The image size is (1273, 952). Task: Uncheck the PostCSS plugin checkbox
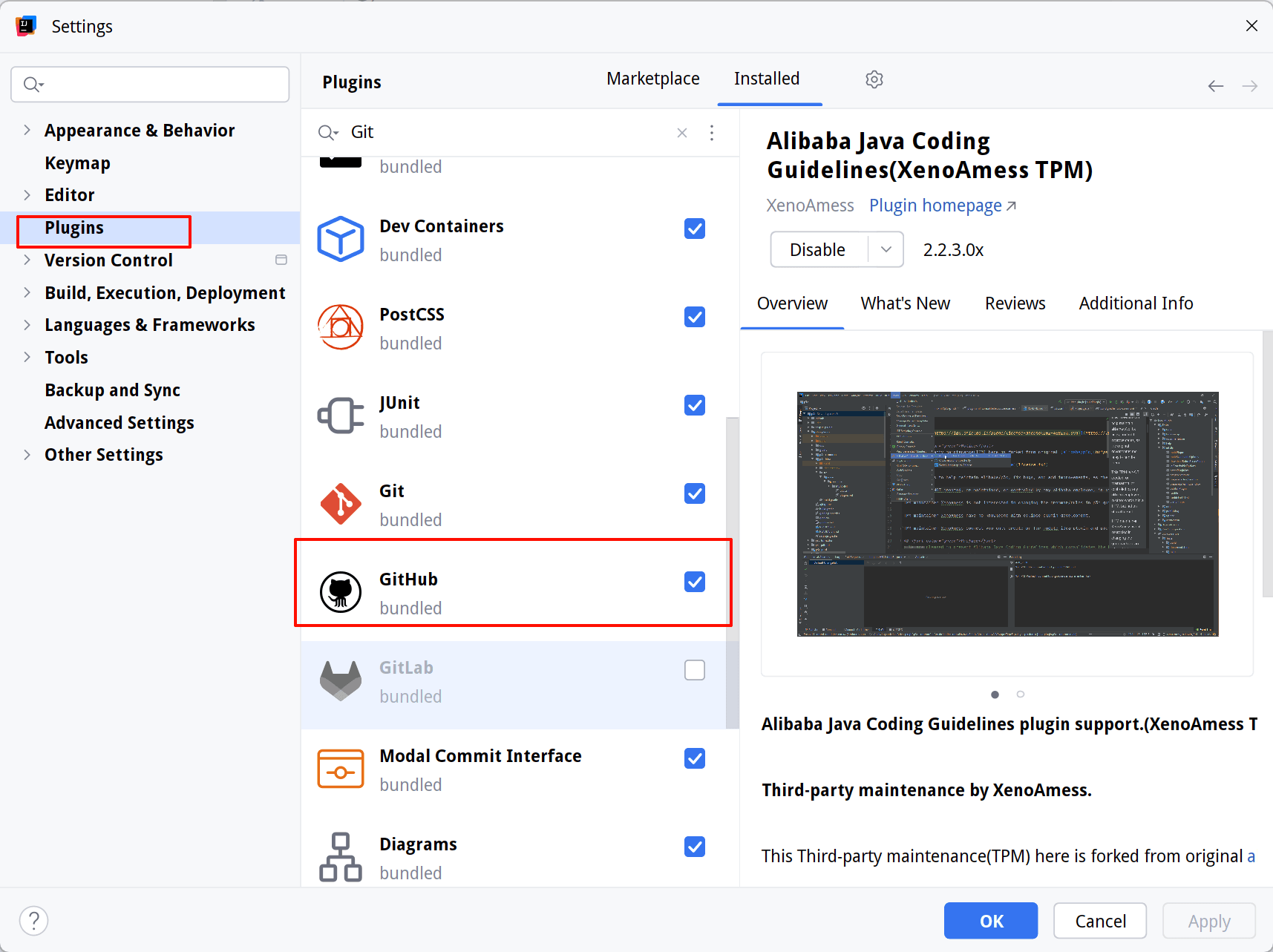(x=695, y=317)
